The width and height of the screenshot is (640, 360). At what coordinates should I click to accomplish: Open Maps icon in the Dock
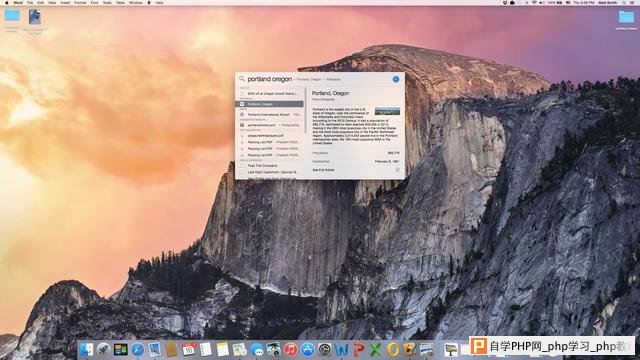point(240,349)
